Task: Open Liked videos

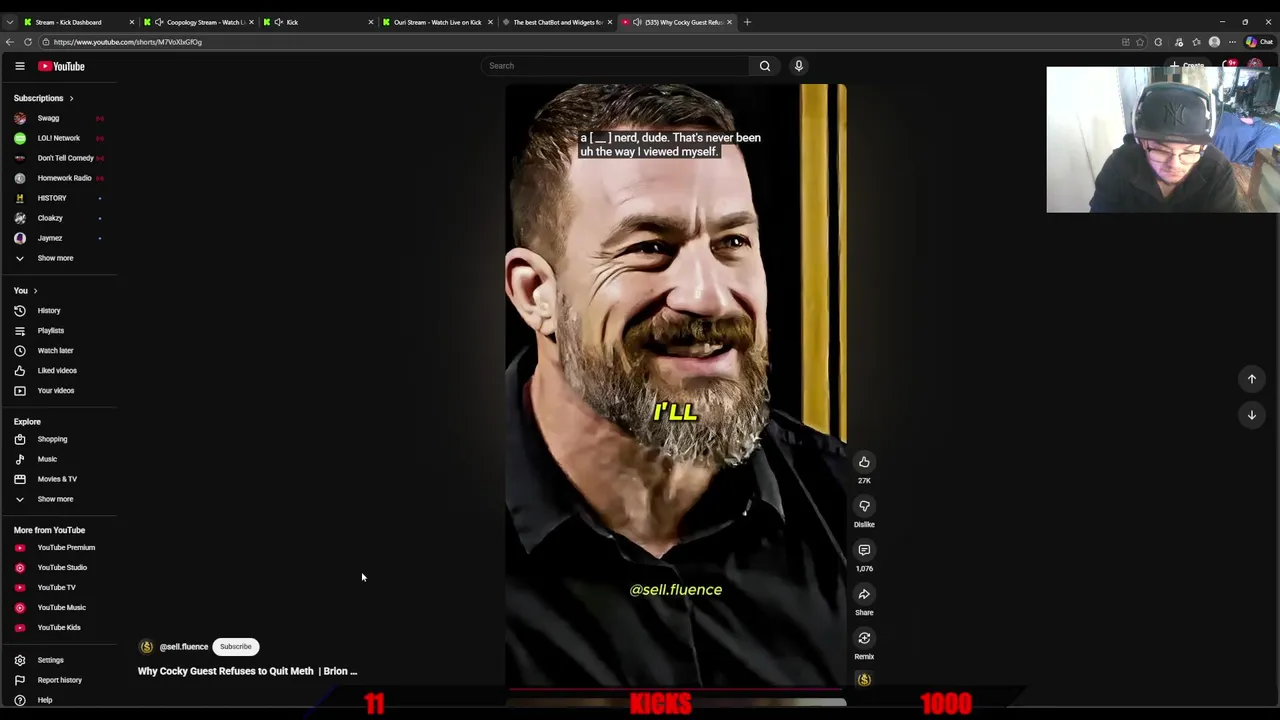Action: [x=57, y=371]
